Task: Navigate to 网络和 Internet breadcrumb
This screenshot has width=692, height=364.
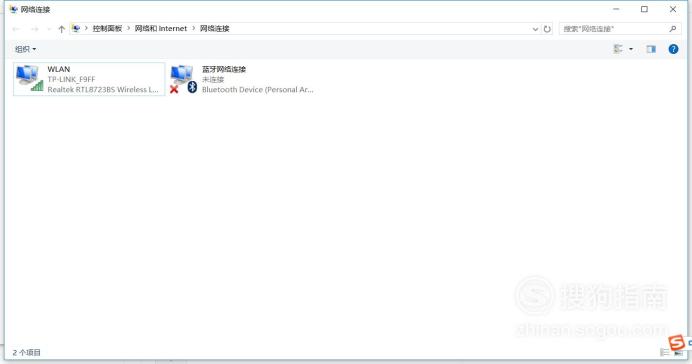Action: click(161, 29)
